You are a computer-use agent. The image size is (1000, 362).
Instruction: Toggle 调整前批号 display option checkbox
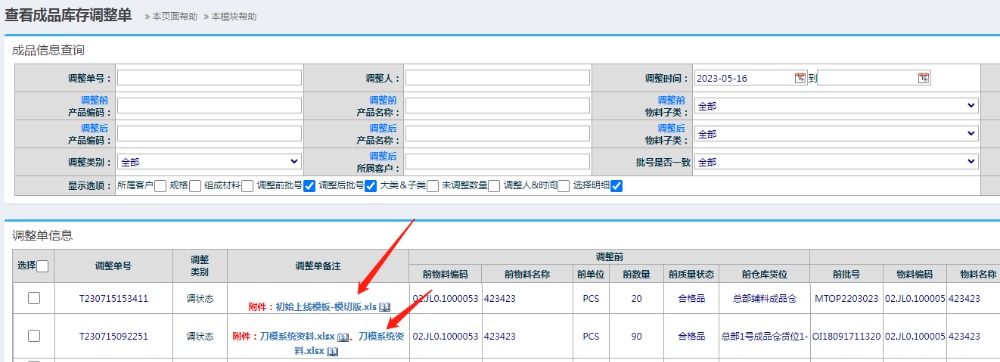pos(309,186)
